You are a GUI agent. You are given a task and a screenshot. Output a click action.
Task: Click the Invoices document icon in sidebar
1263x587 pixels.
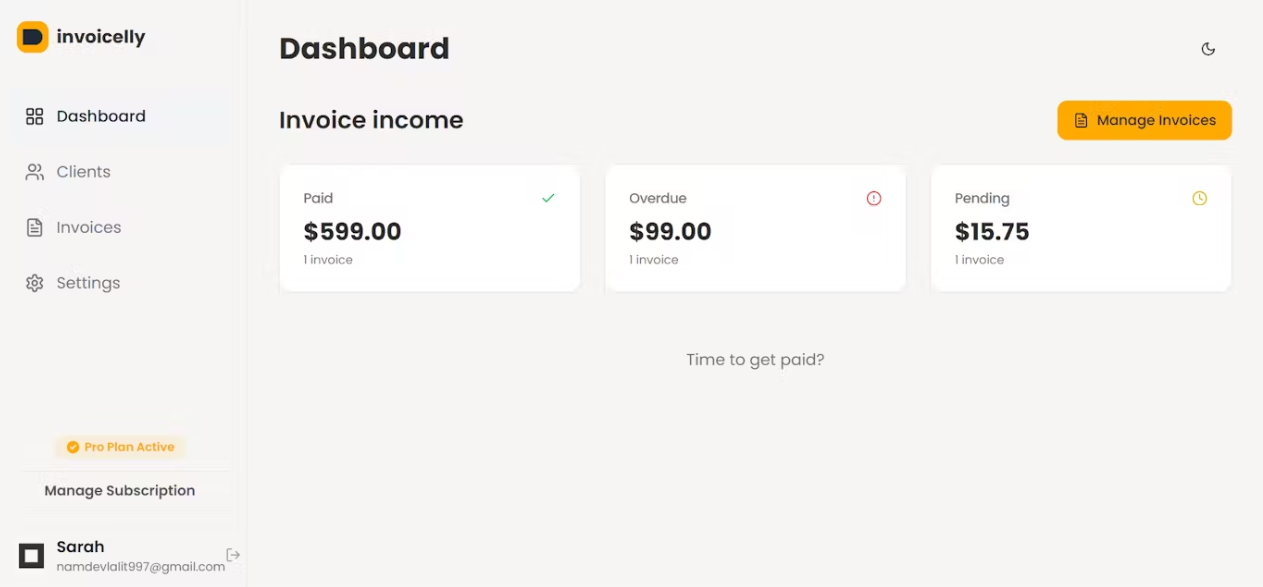35,228
